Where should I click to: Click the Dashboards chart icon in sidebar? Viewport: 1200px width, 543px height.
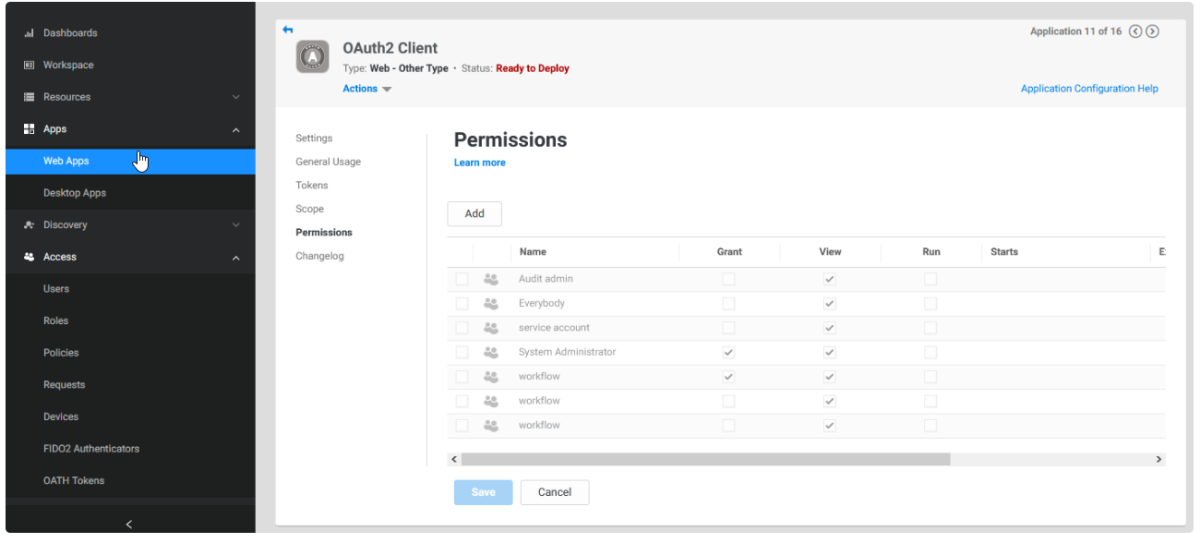point(29,33)
